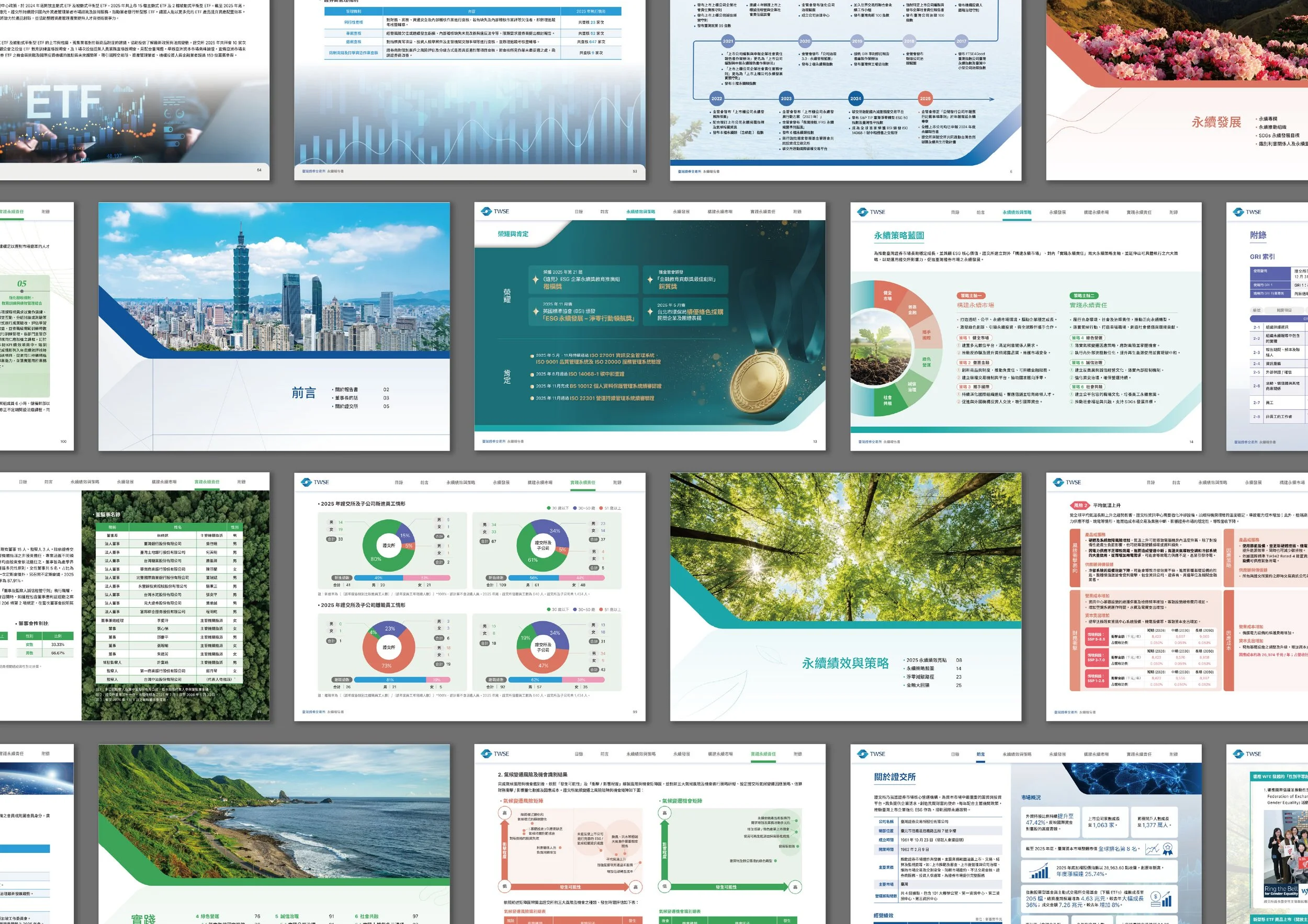The image size is (1308, 924).
Task: Open 構建永續市場 tab on the 榮耀與肯定 page
Action: click(x=720, y=212)
